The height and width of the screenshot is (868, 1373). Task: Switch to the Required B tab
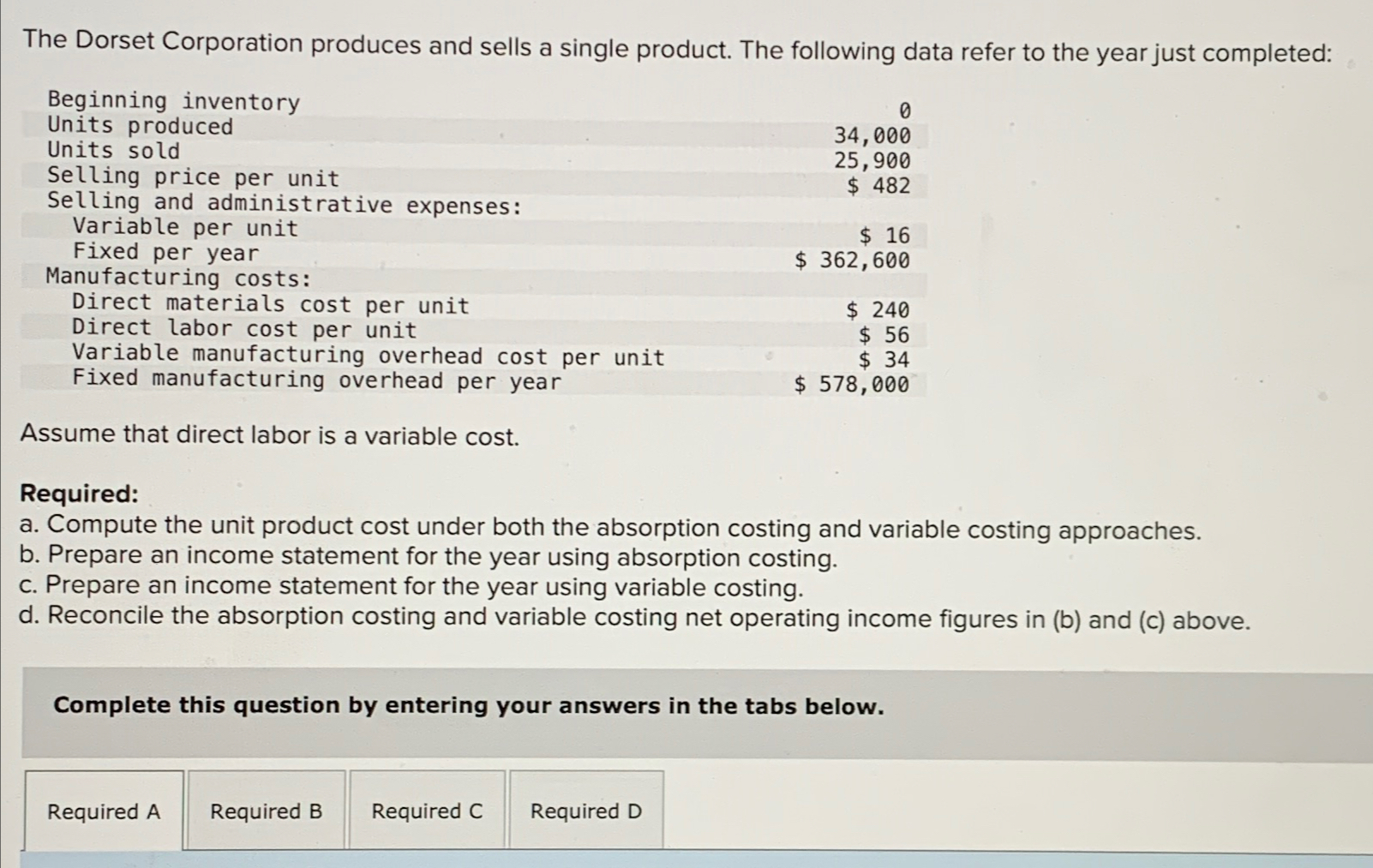tap(266, 811)
